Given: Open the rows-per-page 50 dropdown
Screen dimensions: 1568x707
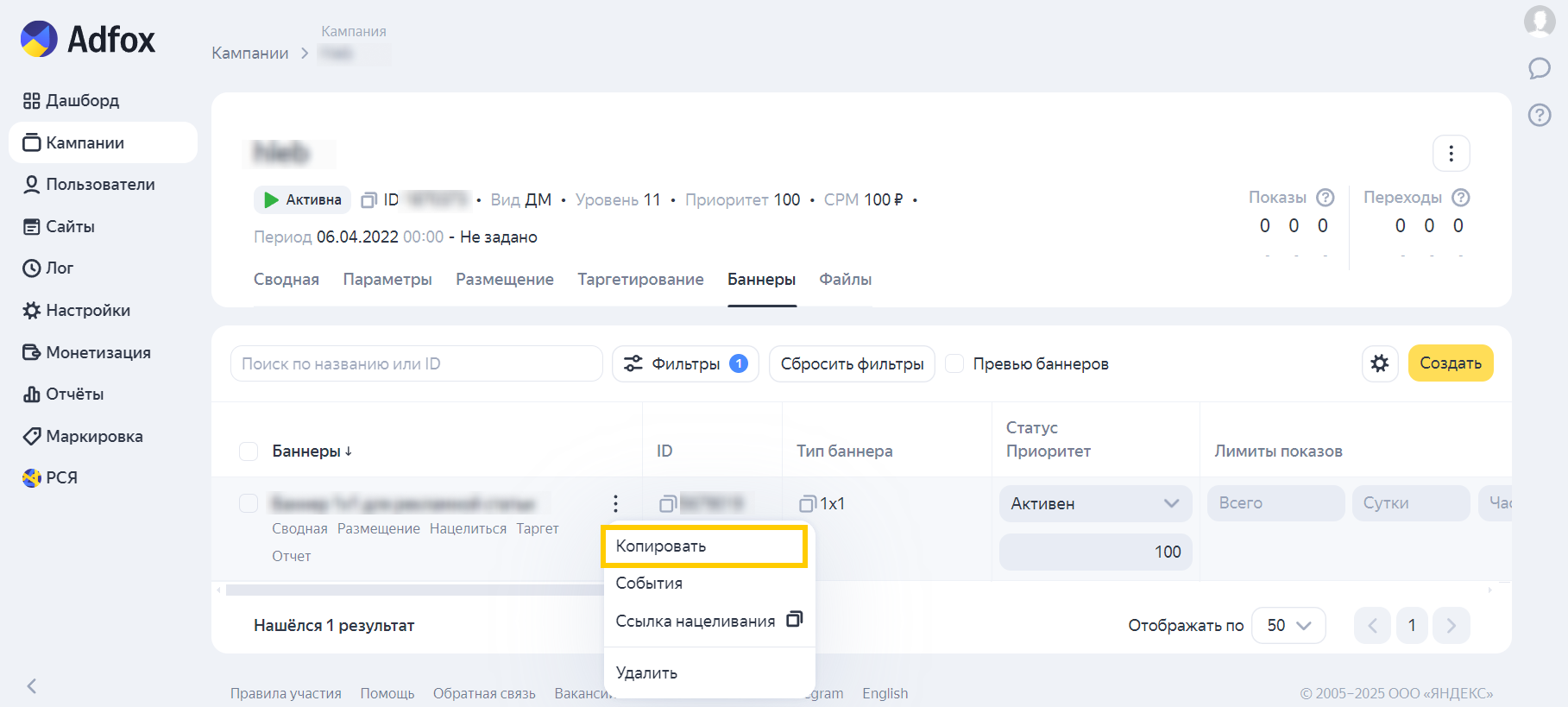Looking at the screenshot, I should pyautogui.click(x=1288, y=625).
